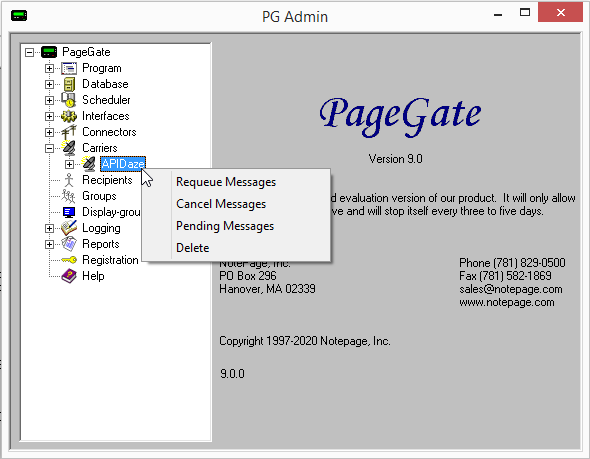Viewport: 590px width, 459px height.
Task: Click the APIDaze carrier dish icon
Action: [x=89, y=164]
